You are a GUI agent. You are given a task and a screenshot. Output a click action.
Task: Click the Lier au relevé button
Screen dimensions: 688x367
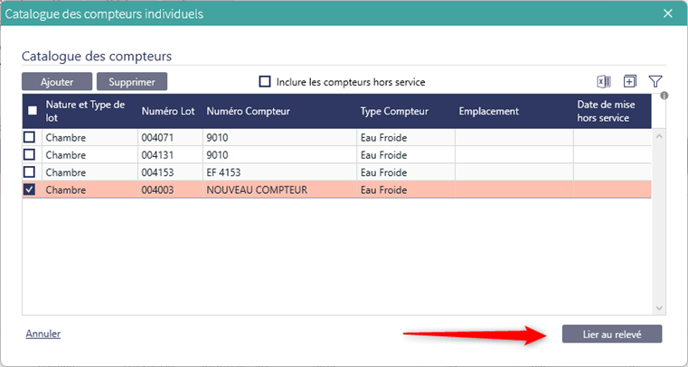click(612, 334)
